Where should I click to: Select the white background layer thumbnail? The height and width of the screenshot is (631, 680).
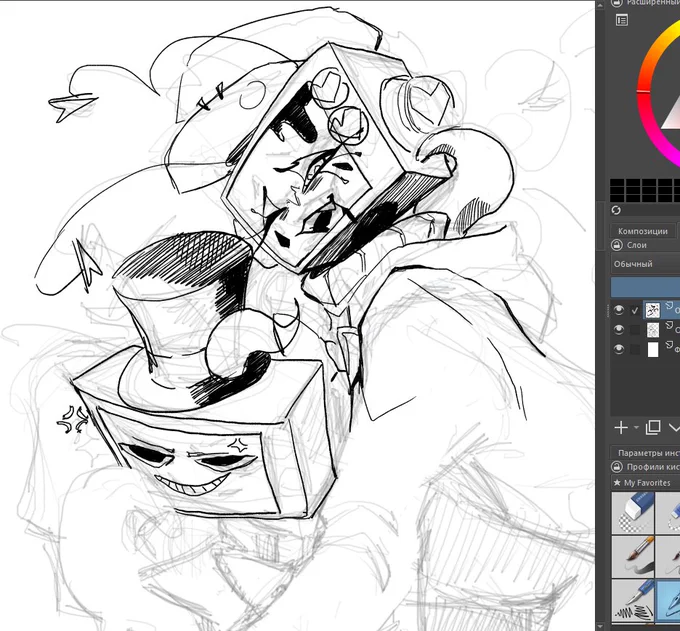click(653, 350)
